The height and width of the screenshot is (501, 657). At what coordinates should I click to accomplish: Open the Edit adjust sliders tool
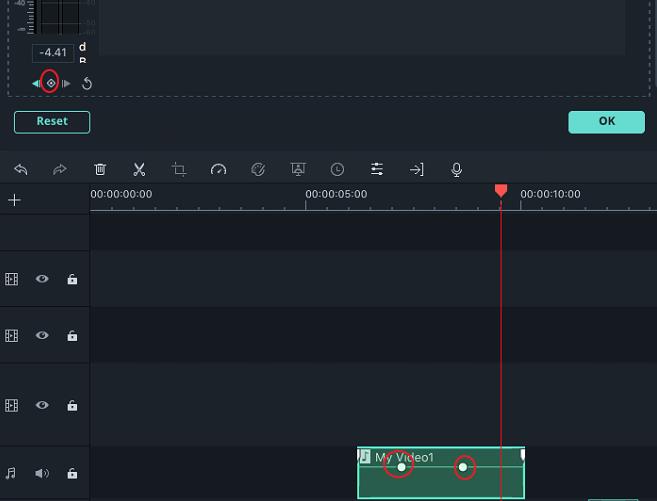(377, 169)
